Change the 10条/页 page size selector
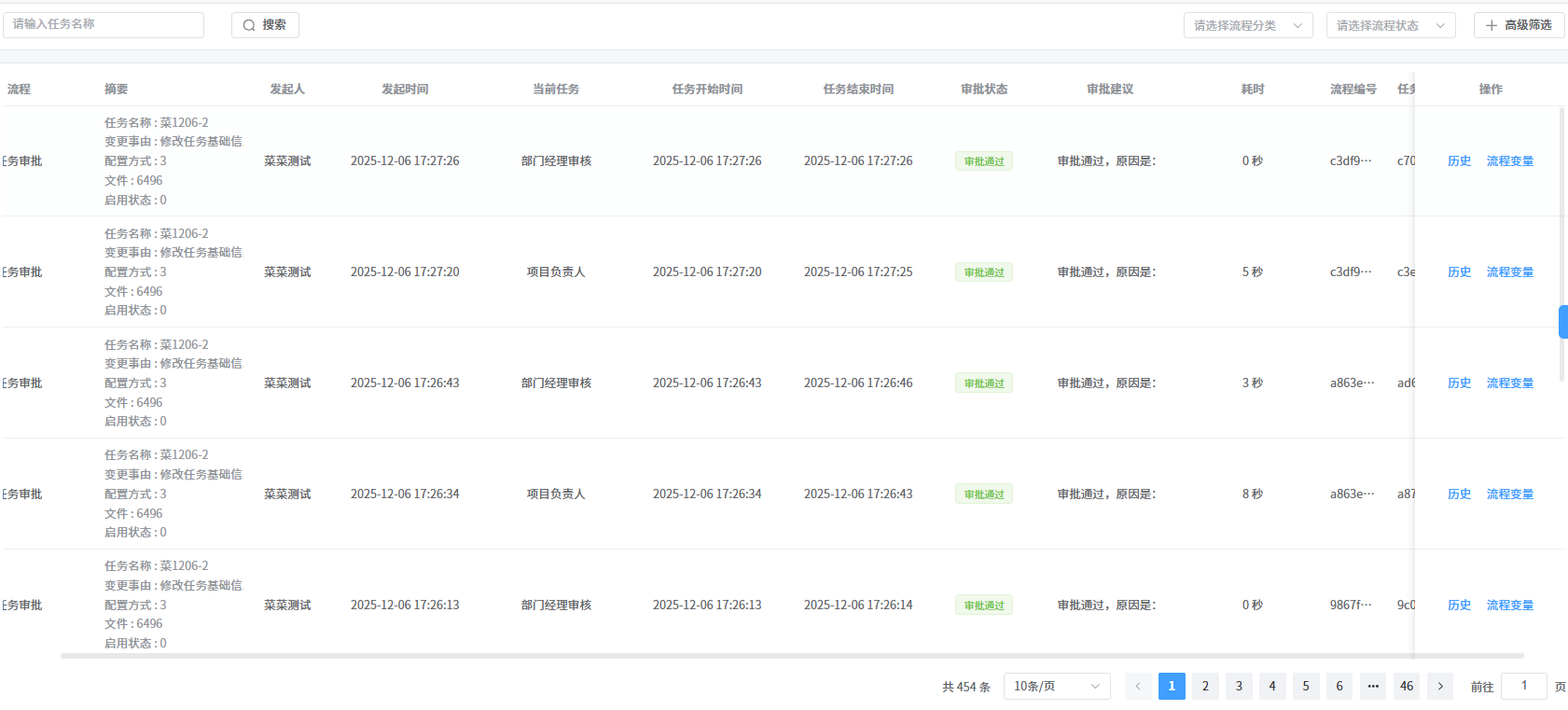 point(1057,687)
